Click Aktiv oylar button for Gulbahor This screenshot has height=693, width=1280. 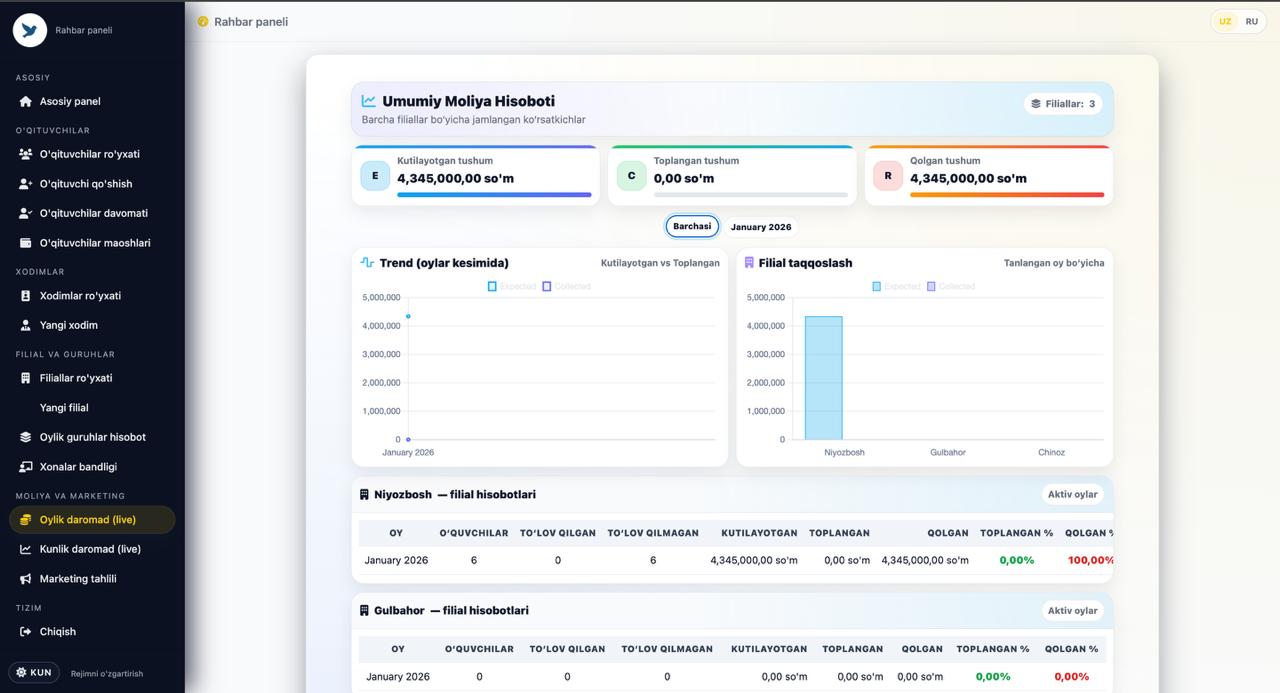click(x=1072, y=610)
